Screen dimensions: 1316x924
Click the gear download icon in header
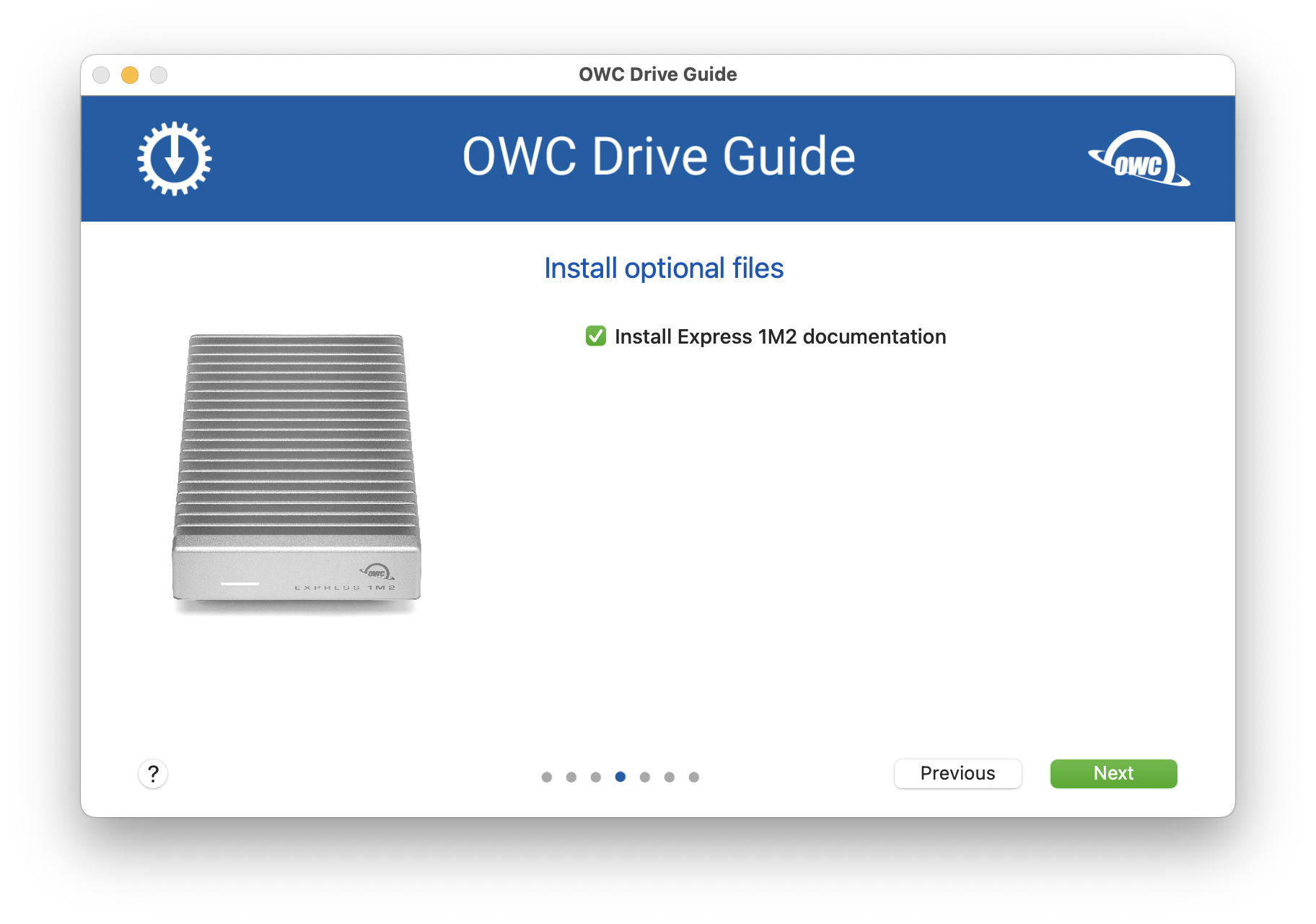175,158
